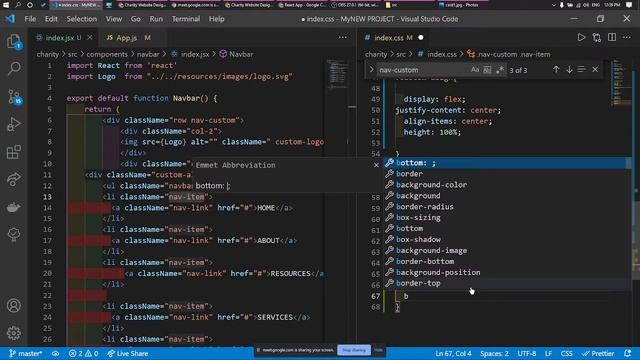Open the Docker view
The width and height of the screenshot is (640, 360).
coord(14,207)
